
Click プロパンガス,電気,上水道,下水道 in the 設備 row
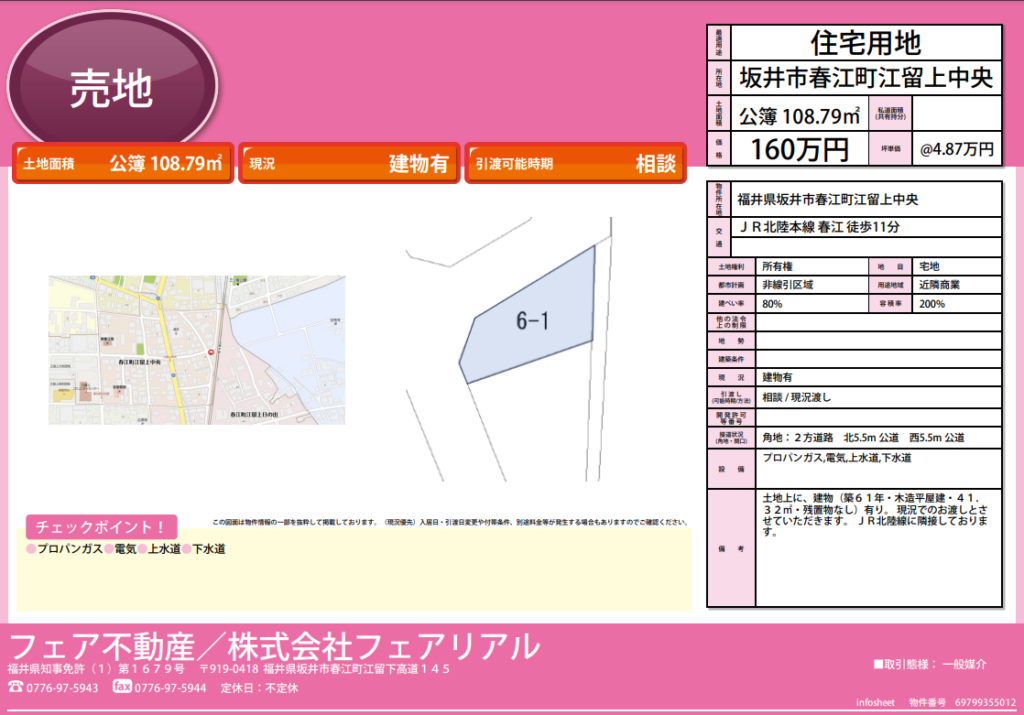[x=837, y=458]
